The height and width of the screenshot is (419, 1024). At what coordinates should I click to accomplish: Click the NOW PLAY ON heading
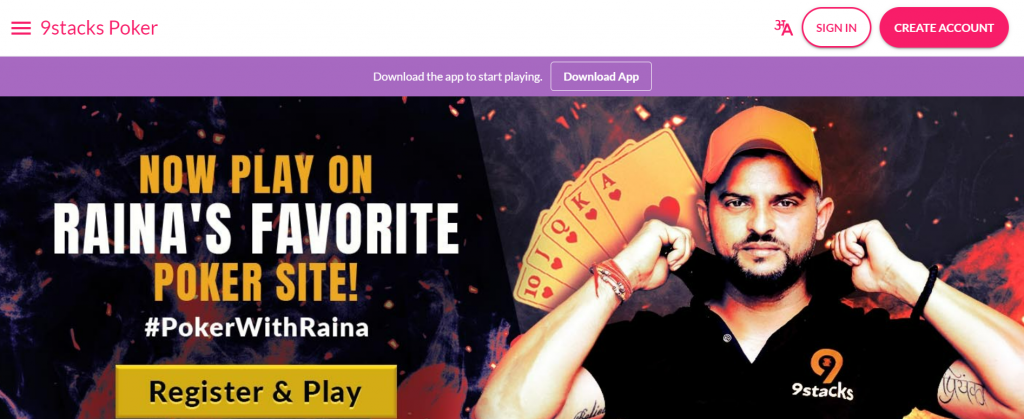pyautogui.click(x=256, y=175)
